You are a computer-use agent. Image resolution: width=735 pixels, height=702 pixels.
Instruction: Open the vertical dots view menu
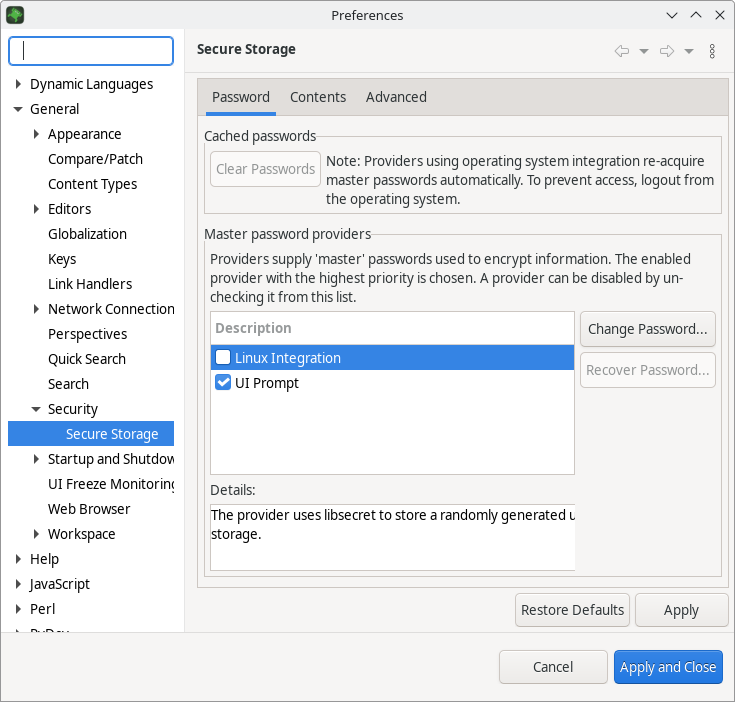[712, 51]
